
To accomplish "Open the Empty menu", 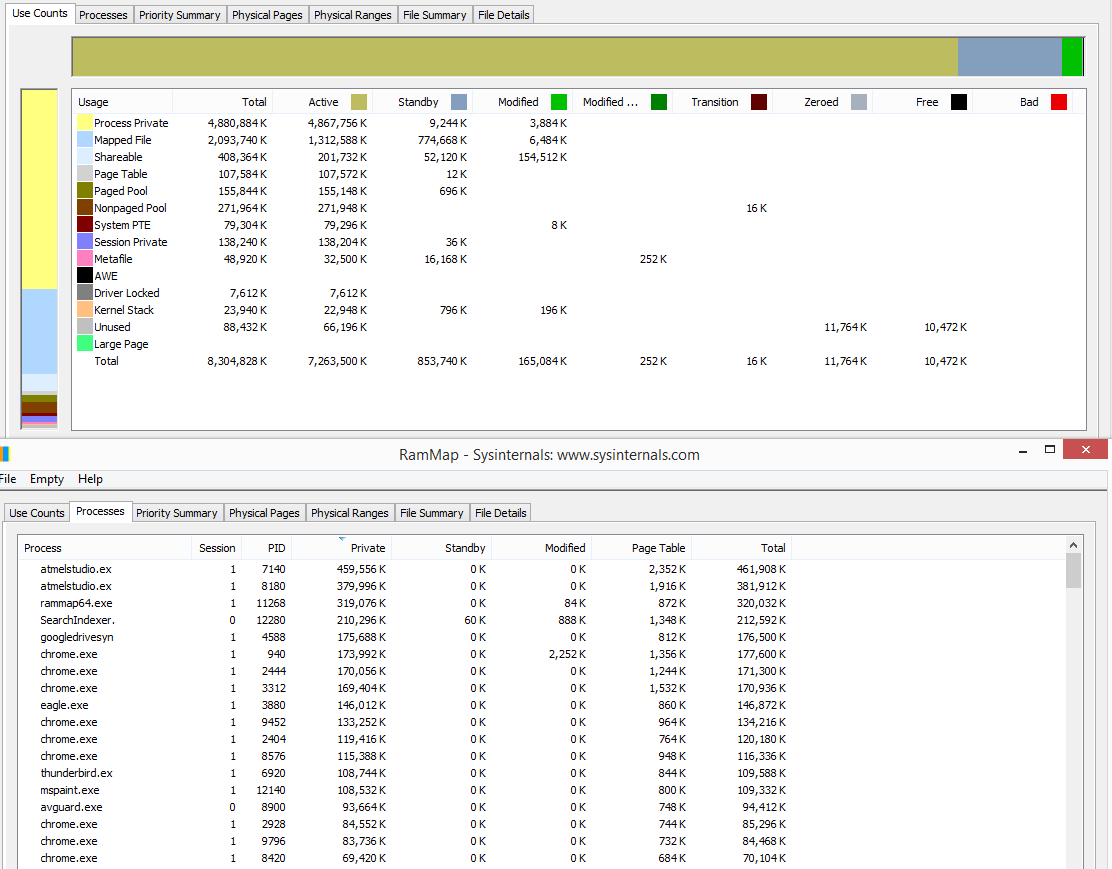I will tap(47, 479).
